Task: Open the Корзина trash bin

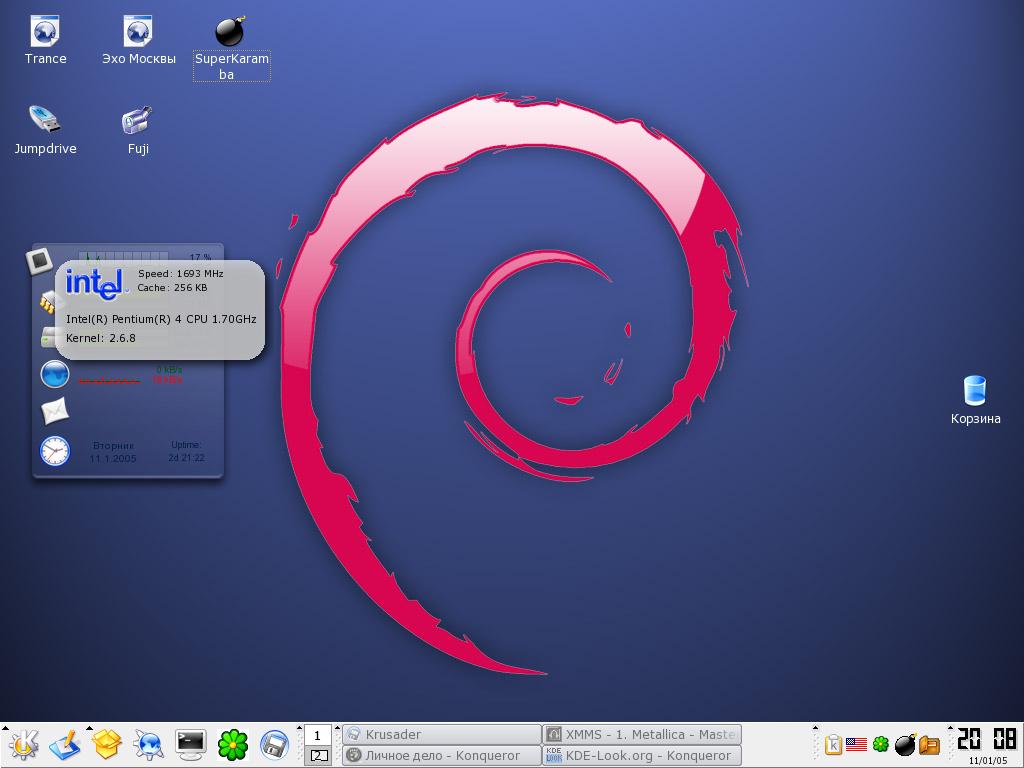Action: (975, 400)
